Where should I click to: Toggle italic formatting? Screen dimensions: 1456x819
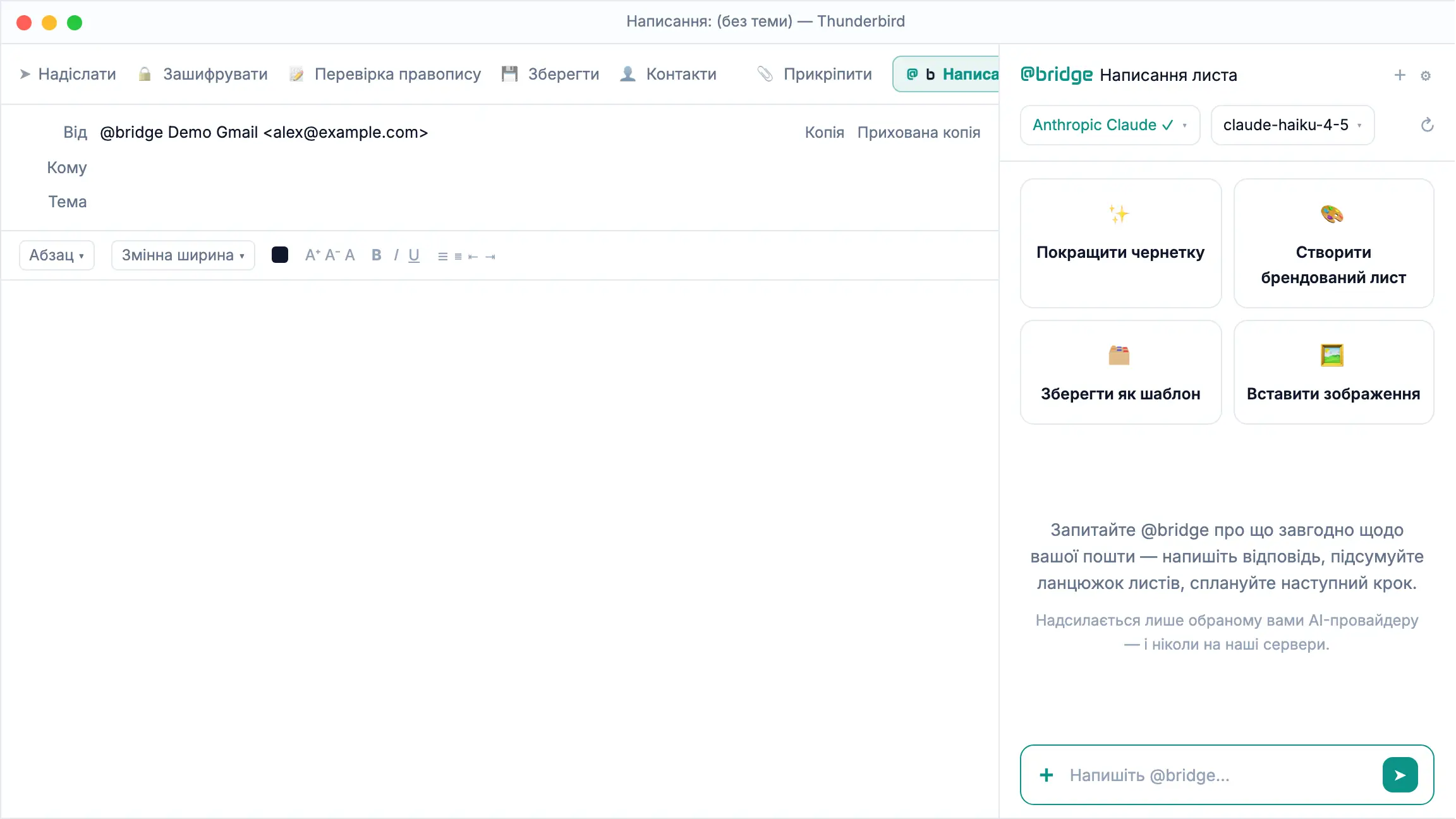(396, 255)
